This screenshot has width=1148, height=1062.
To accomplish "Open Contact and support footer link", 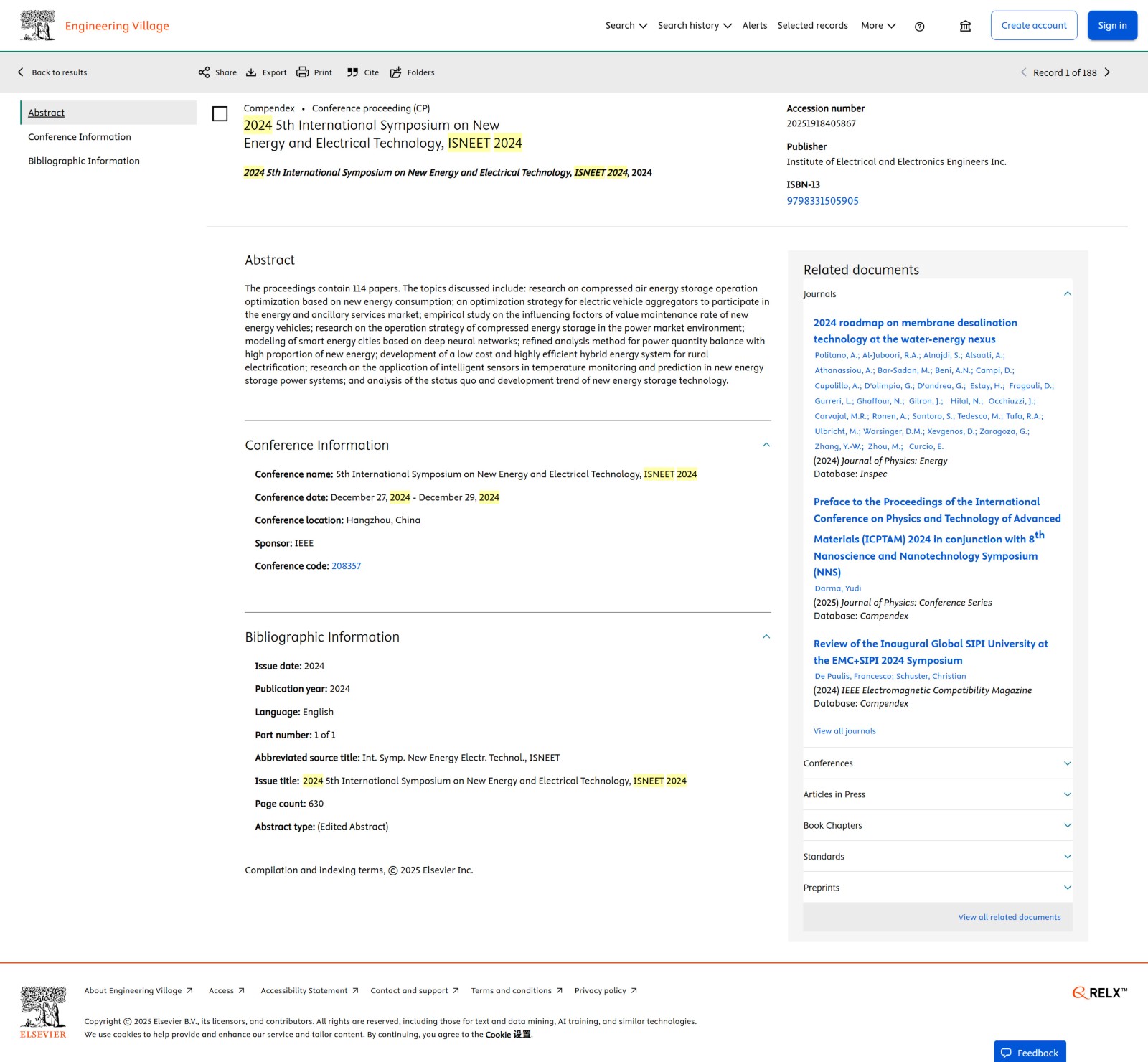I will tap(414, 991).
